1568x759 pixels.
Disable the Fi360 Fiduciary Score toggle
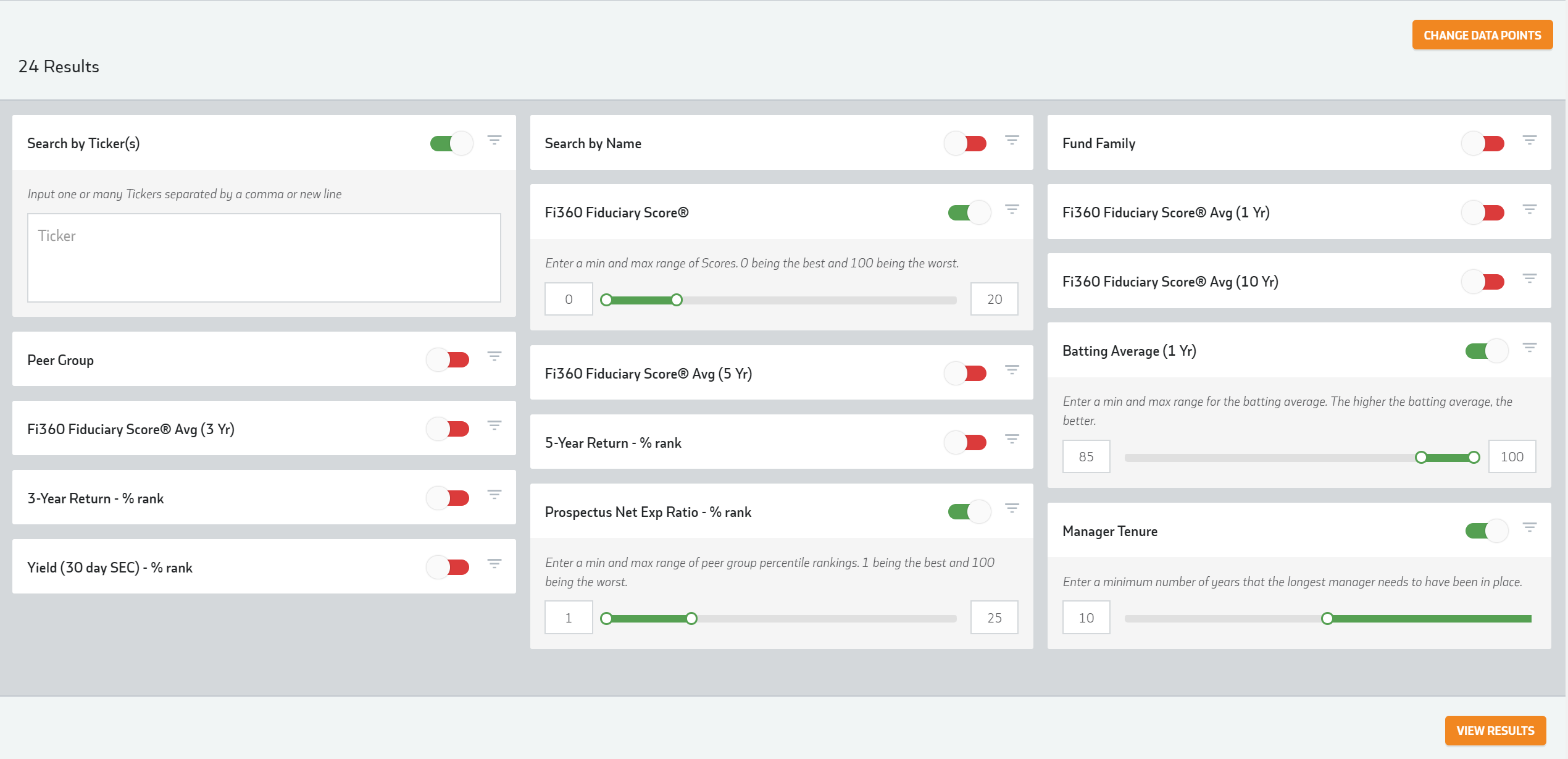tap(969, 212)
